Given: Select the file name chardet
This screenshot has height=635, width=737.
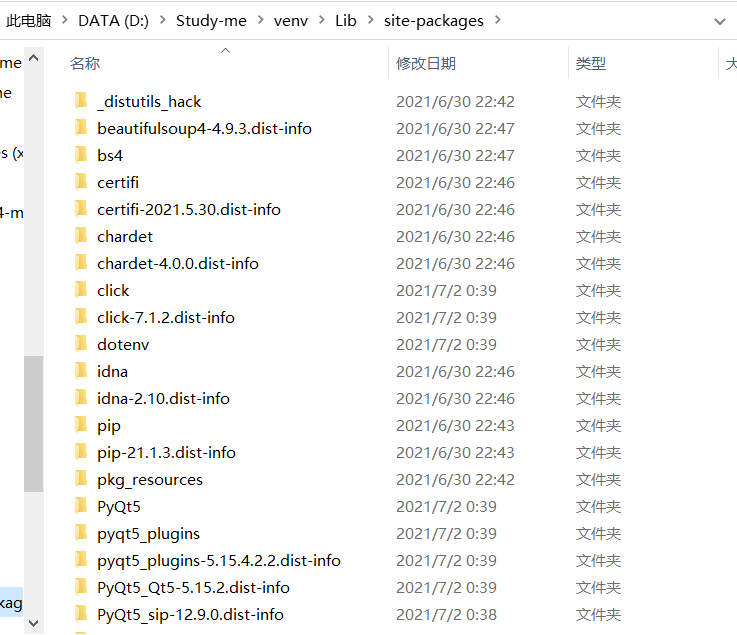Looking at the screenshot, I should [125, 236].
